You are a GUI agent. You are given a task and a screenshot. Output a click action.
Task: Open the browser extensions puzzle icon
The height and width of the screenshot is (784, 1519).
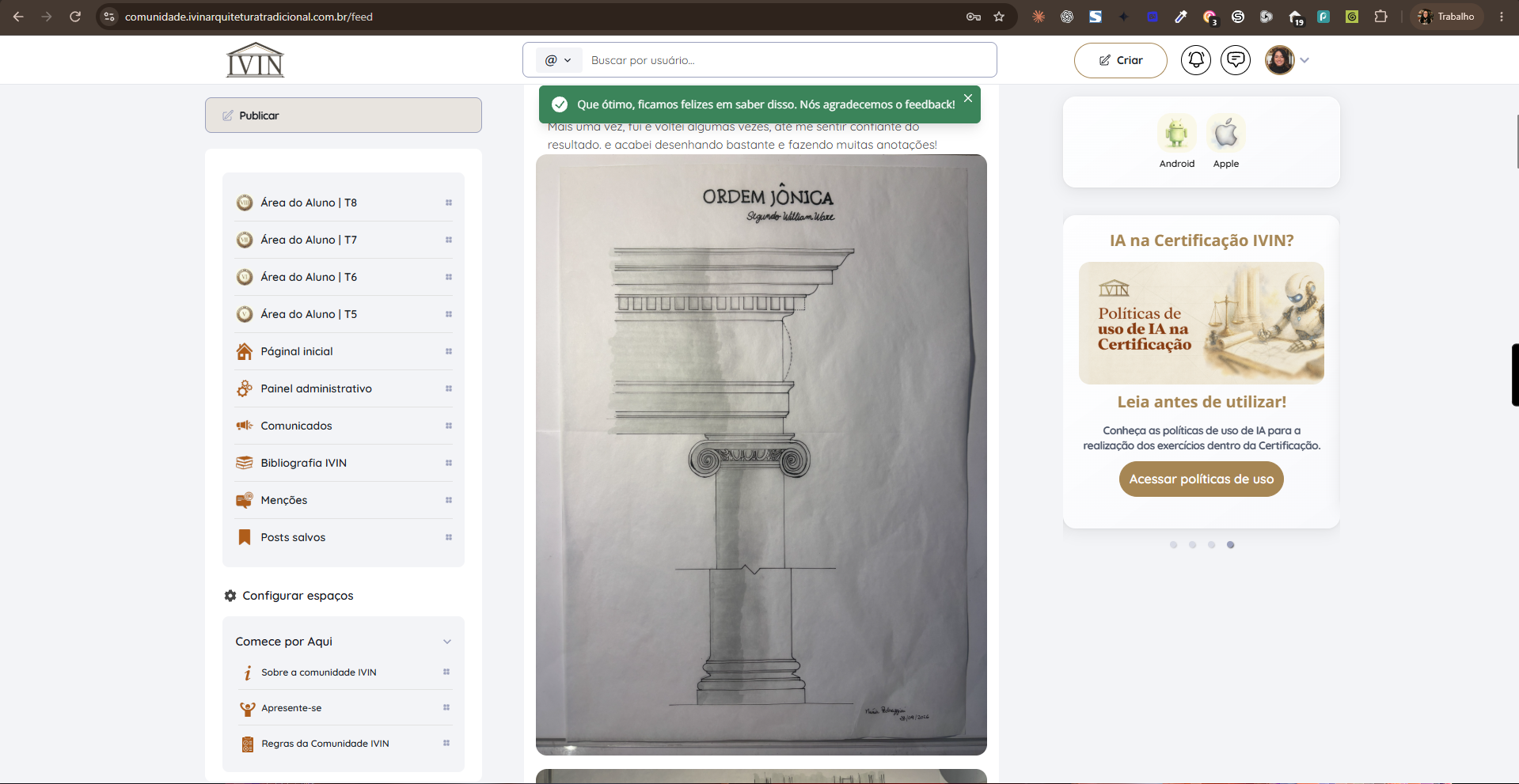pos(1381,17)
